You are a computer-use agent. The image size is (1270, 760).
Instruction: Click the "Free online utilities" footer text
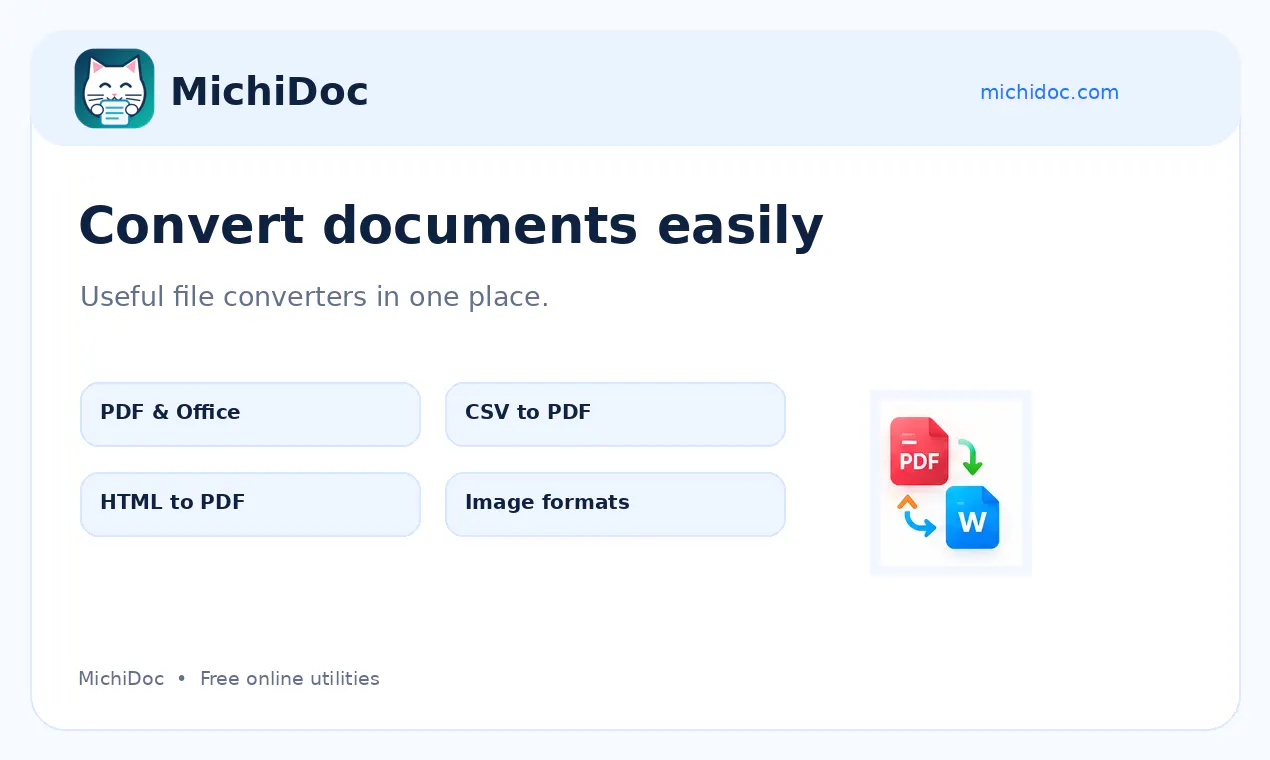pos(290,678)
